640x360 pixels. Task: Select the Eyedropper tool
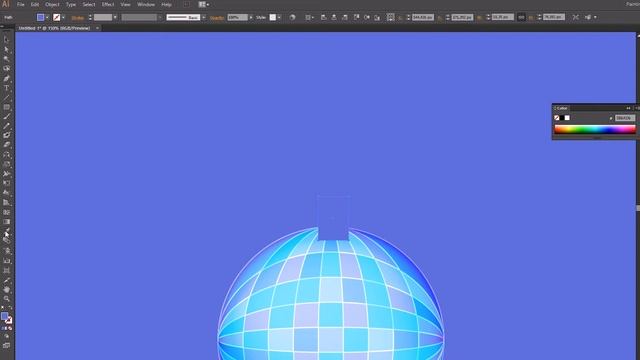pos(6,231)
